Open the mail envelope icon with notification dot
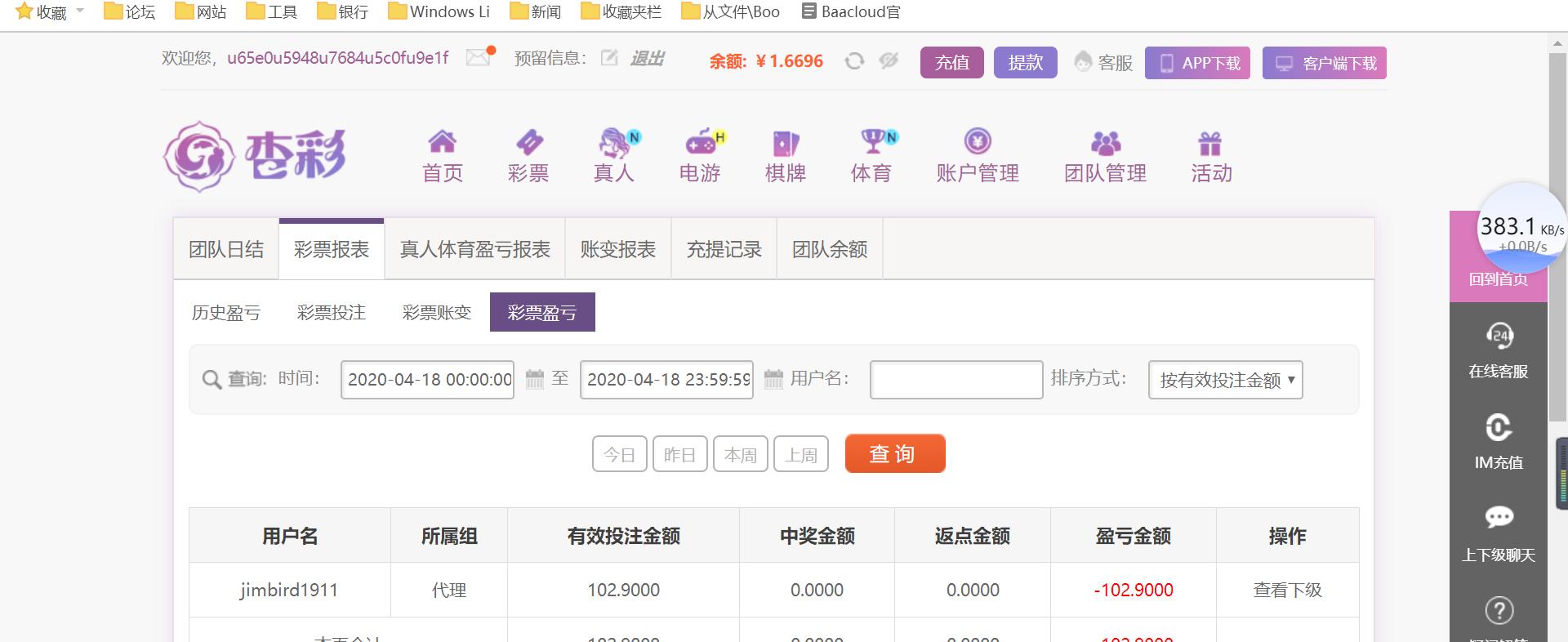 (480, 57)
